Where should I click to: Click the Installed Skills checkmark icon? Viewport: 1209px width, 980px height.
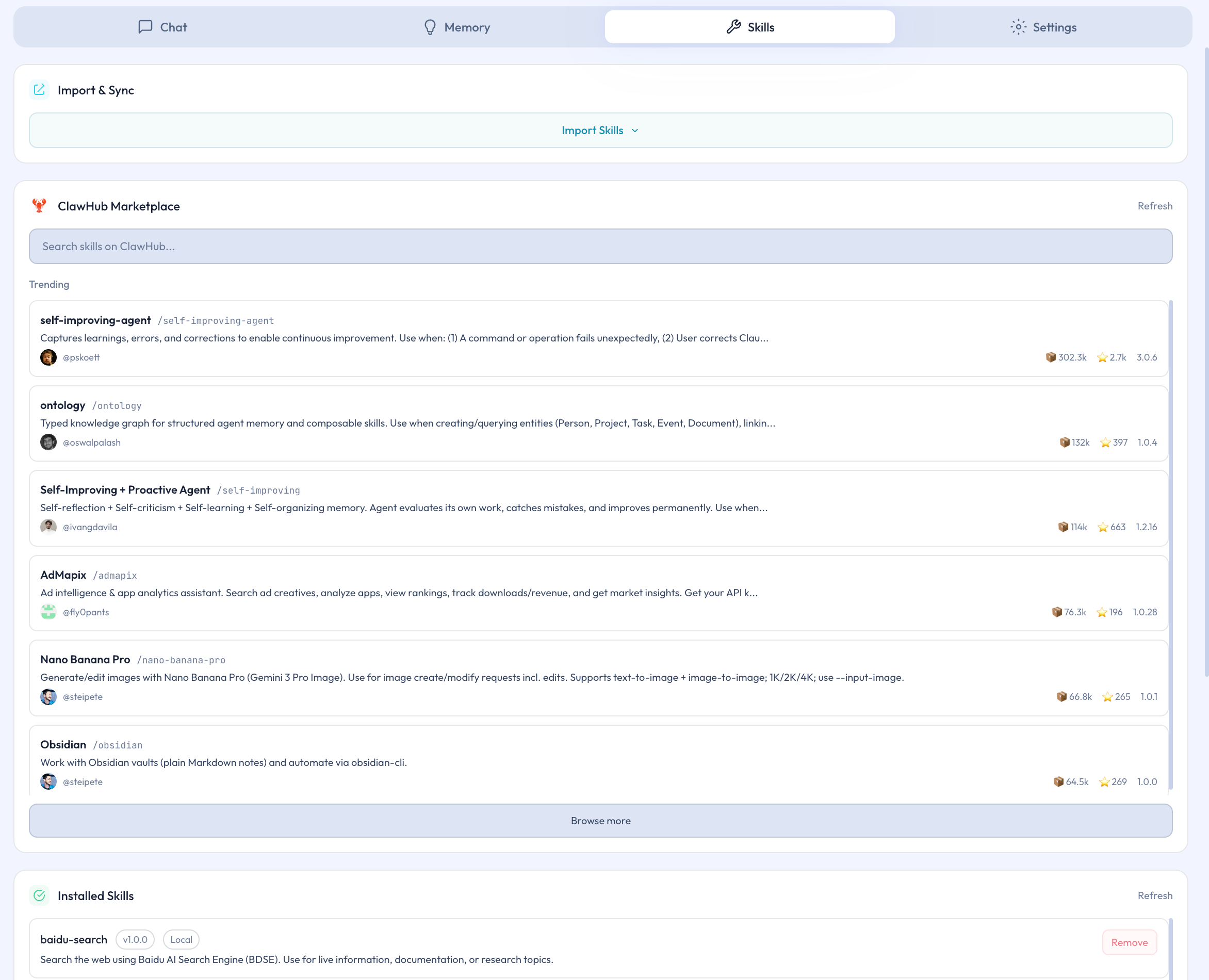pos(39,896)
